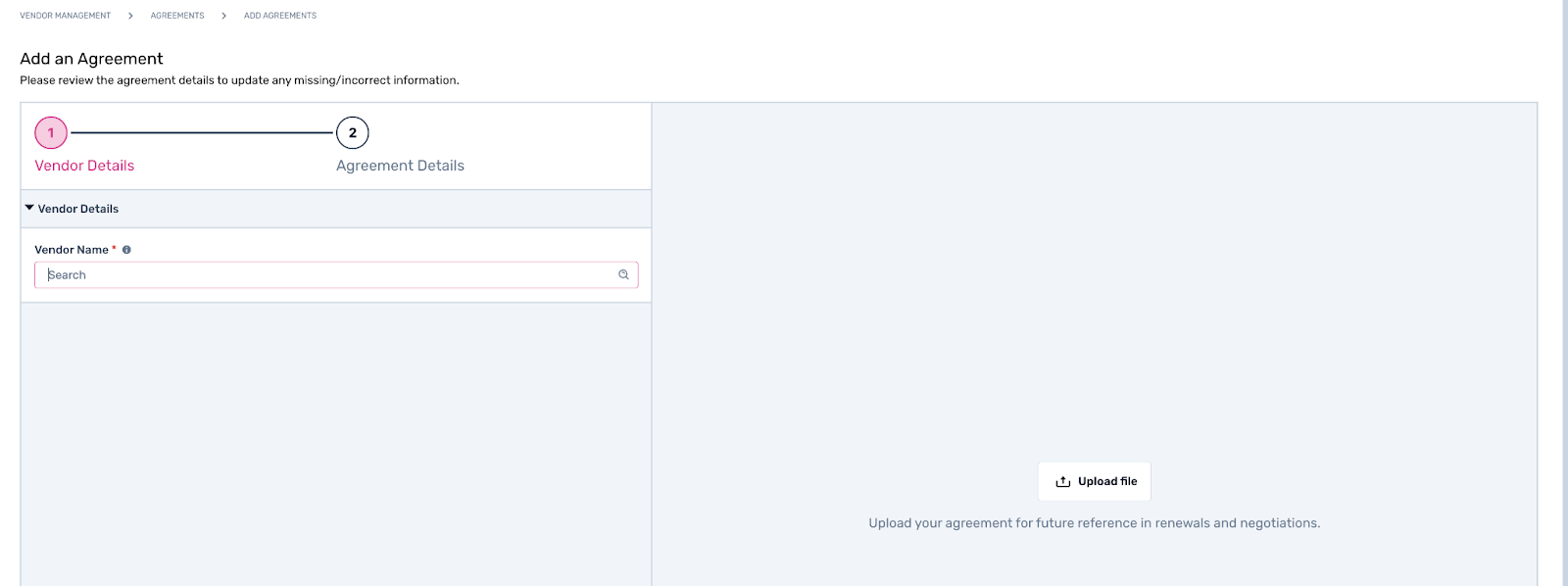Click the Add an Agreement heading

(x=92, y=59)
